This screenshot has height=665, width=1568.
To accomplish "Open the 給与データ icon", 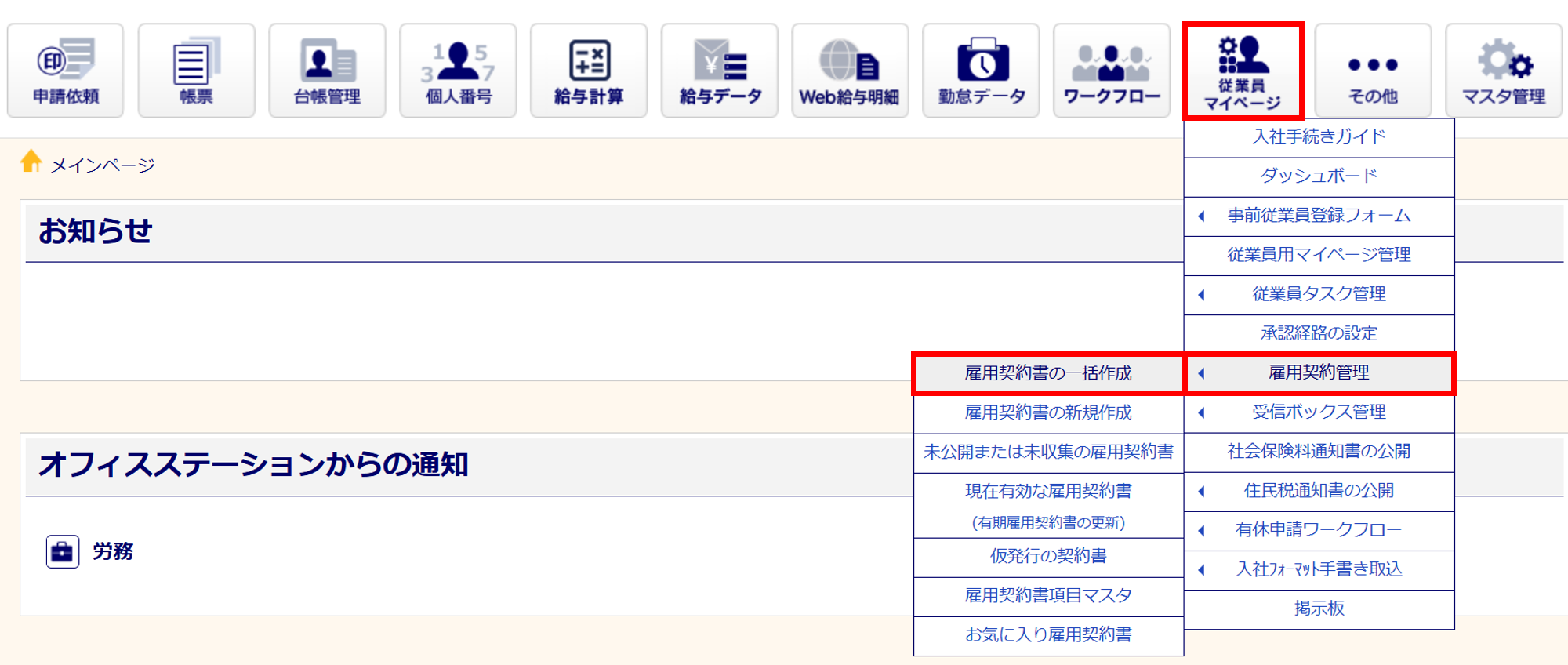I will click(720, 71).
